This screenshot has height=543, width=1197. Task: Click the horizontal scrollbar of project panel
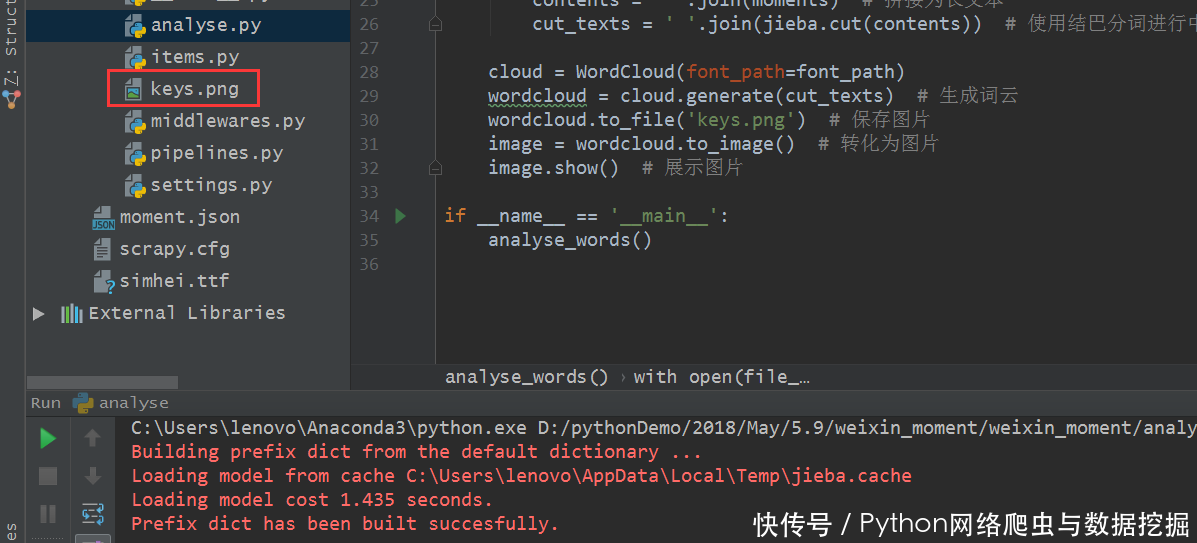(102, 382)
